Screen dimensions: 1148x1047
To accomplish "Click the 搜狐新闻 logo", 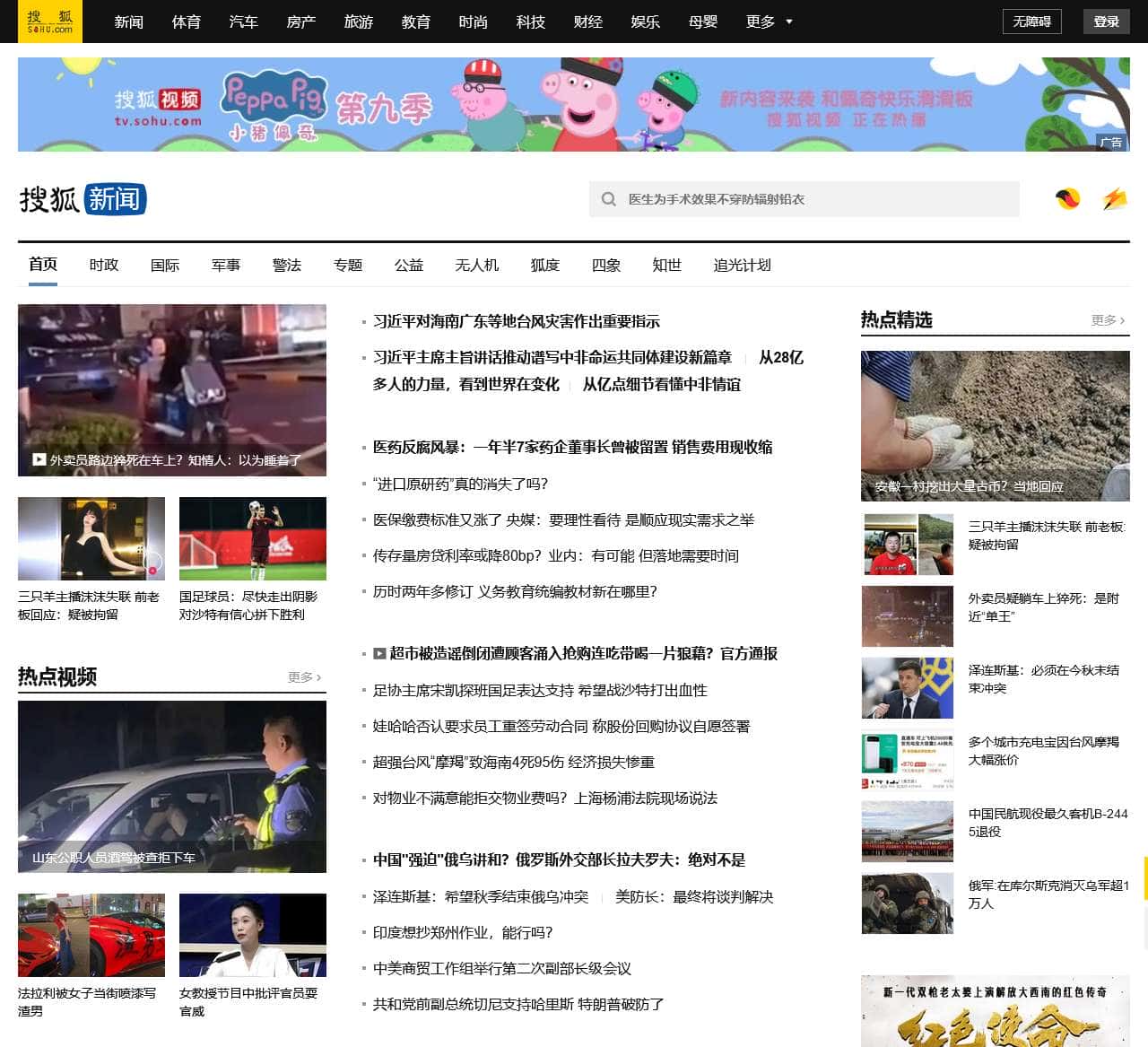I will tap(83, 199).
